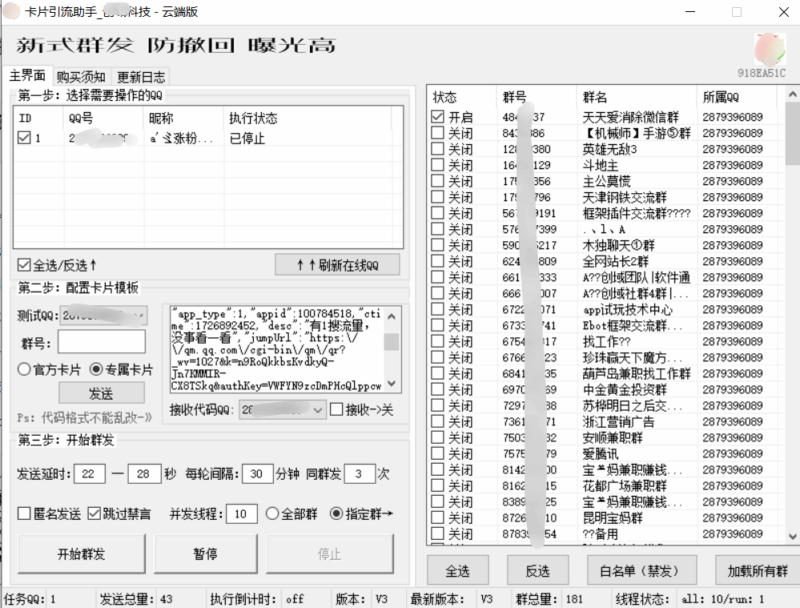Click the 浙江营销广告 row name
Screen dimensions: 800x608
618,422
